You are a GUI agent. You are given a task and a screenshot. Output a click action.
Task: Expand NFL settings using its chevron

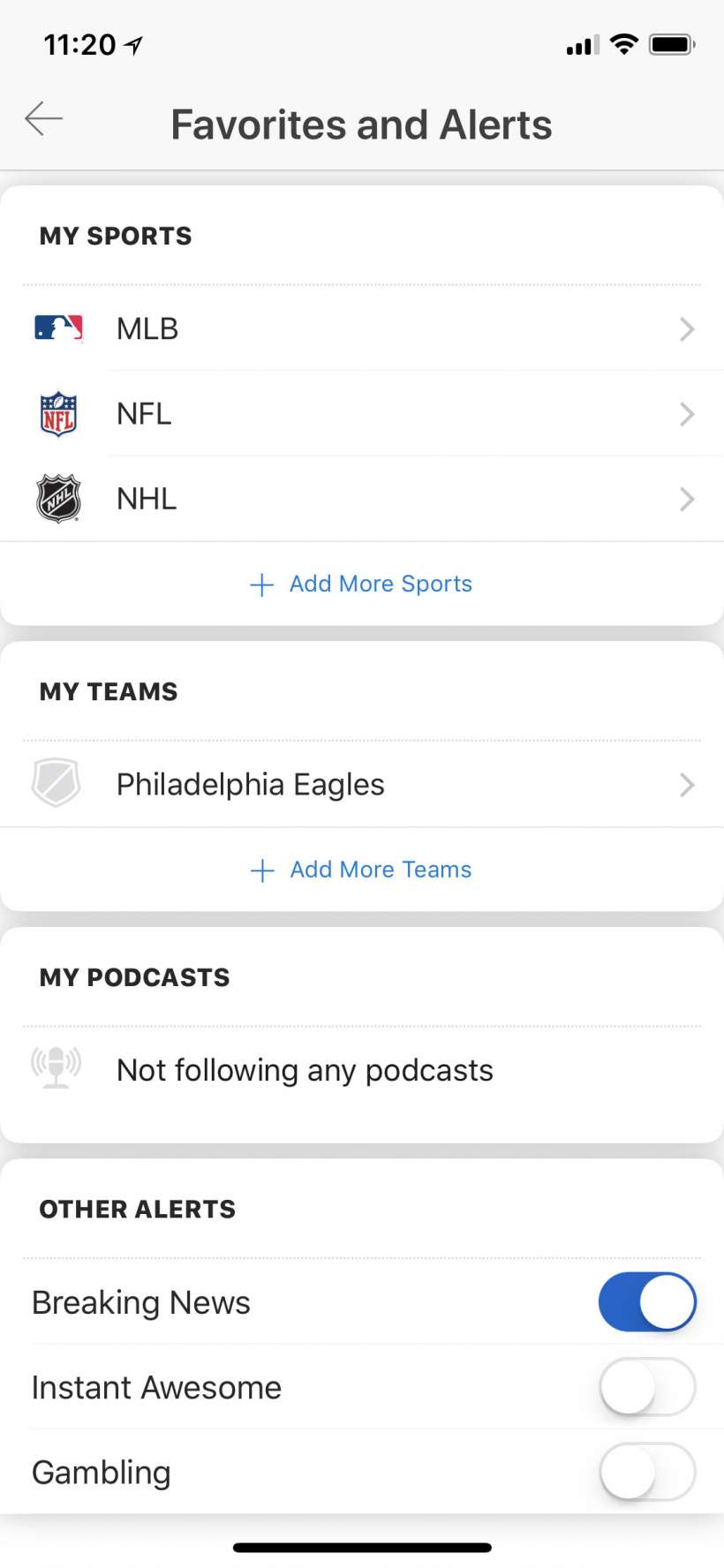[687, 414]
